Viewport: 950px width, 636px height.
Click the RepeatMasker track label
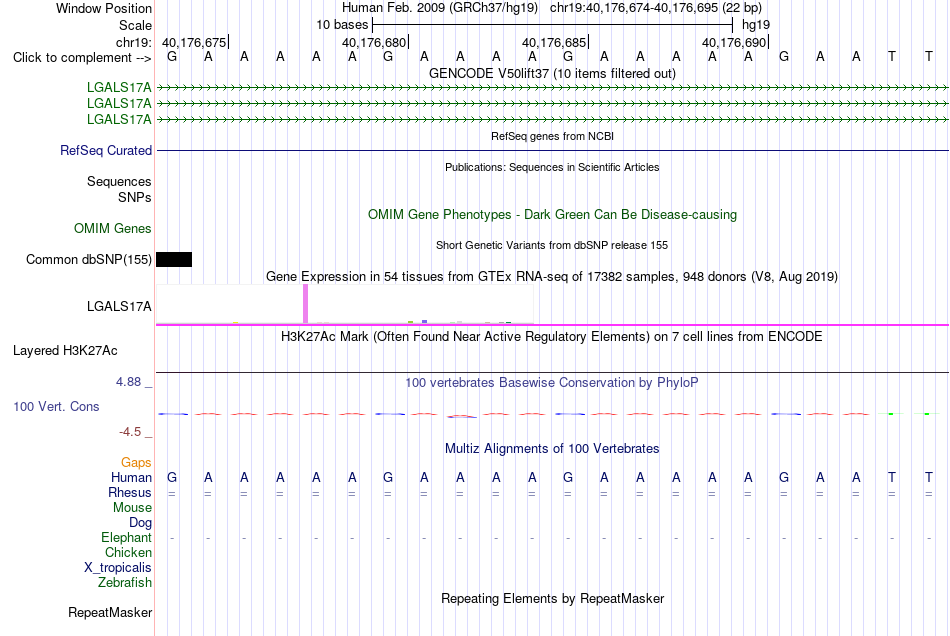coord(110,612)
